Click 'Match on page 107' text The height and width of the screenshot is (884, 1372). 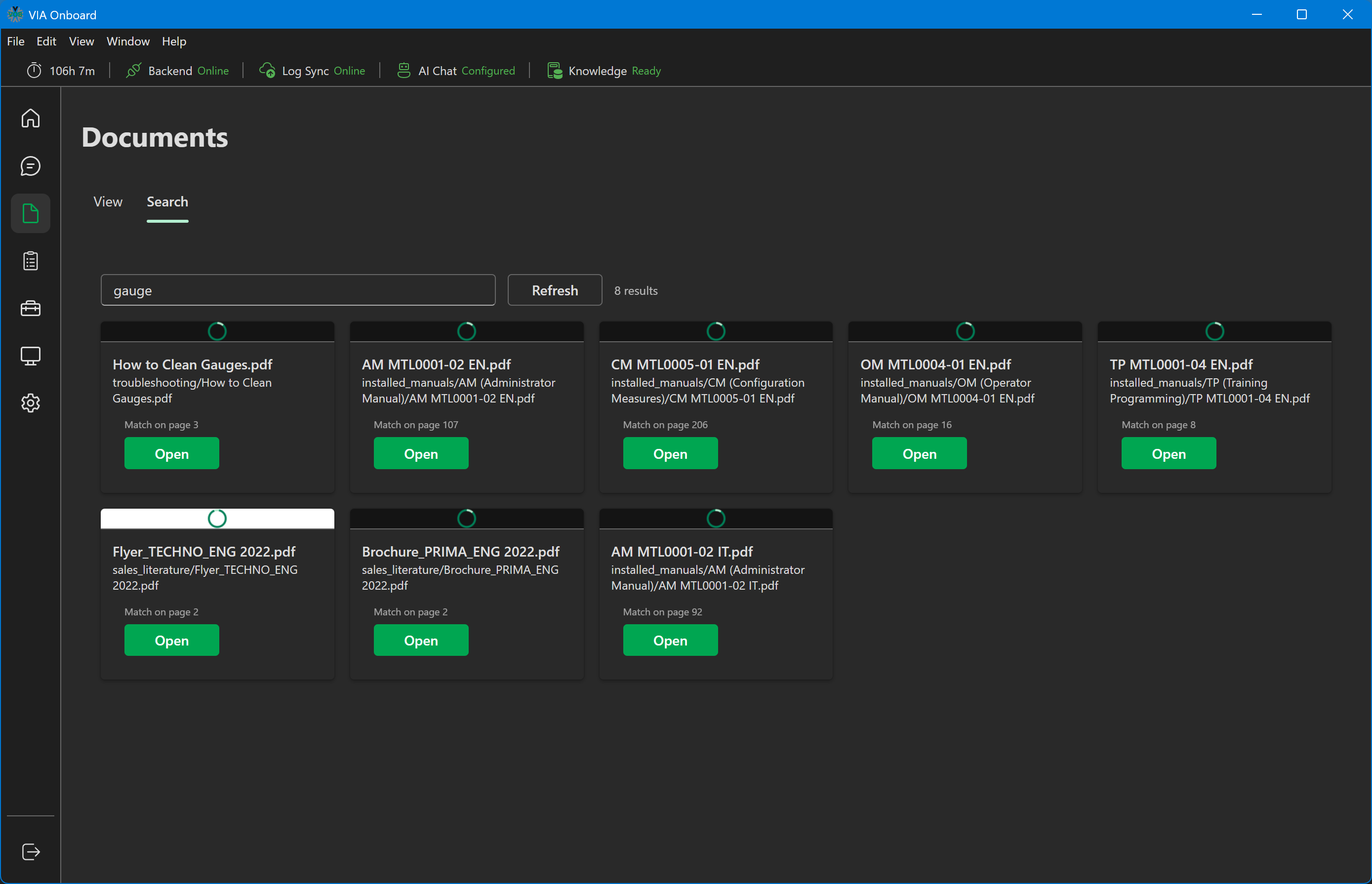pos(416,425)
